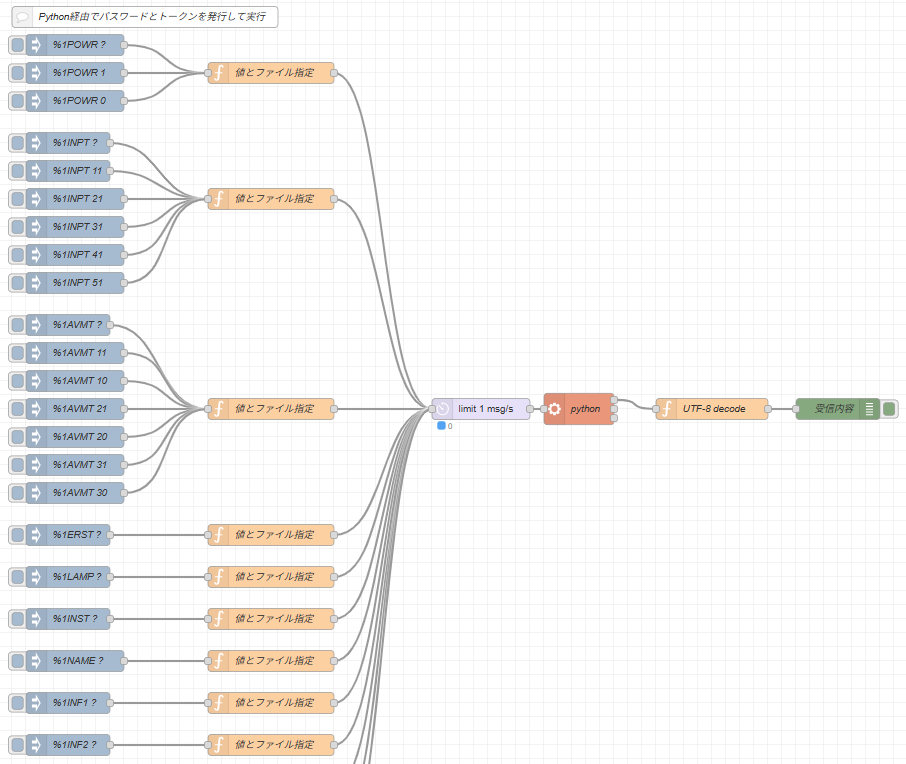Click function icon wired to %1ERST ?
This screenshot has height=764, width=906.
[218, 535]
